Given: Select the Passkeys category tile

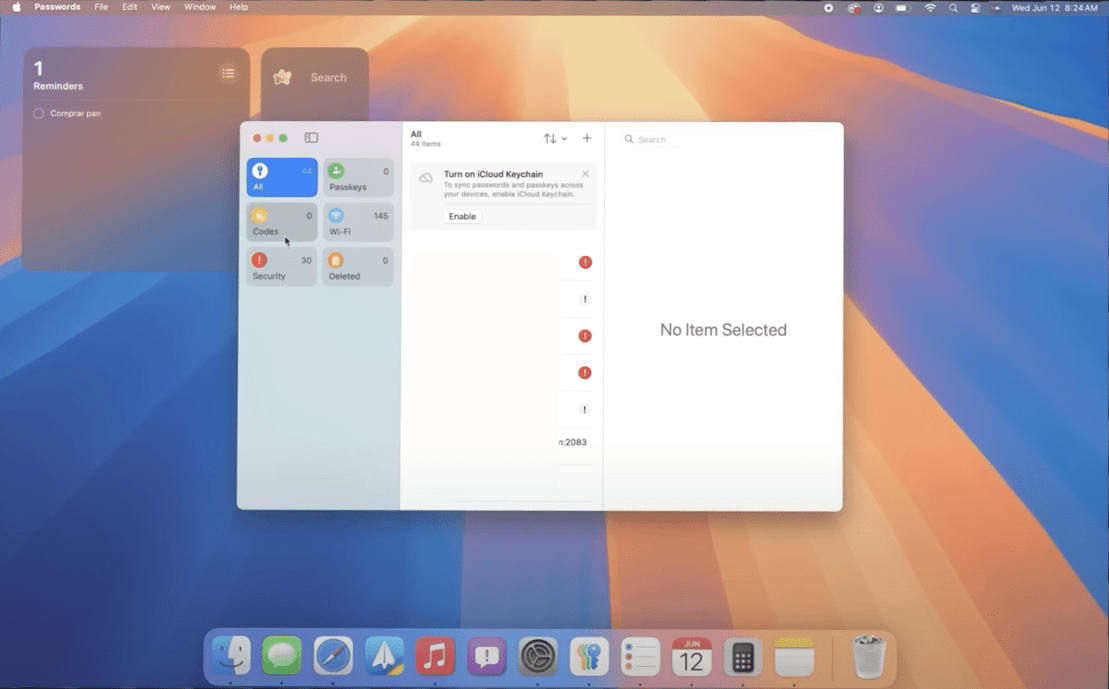Looking at the screenshot, I should click(x=358, y=178).
